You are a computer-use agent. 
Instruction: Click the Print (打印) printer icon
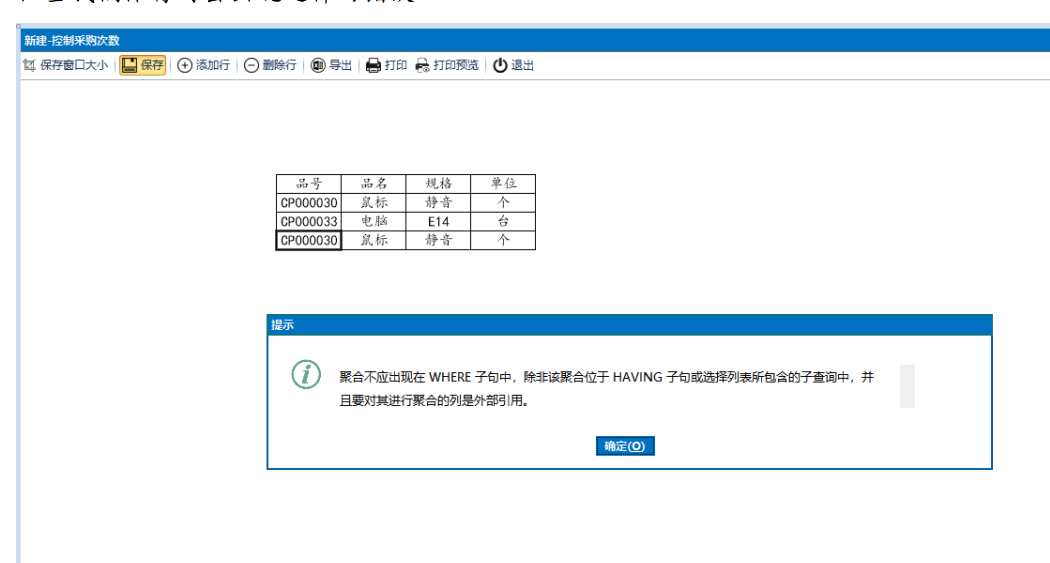(373, 66)
